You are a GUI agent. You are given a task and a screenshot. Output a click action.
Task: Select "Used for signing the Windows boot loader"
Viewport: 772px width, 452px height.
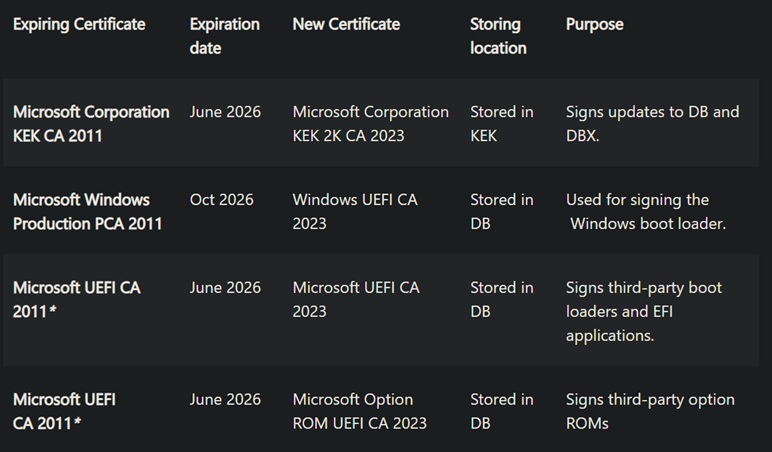[x=645, y=211]
